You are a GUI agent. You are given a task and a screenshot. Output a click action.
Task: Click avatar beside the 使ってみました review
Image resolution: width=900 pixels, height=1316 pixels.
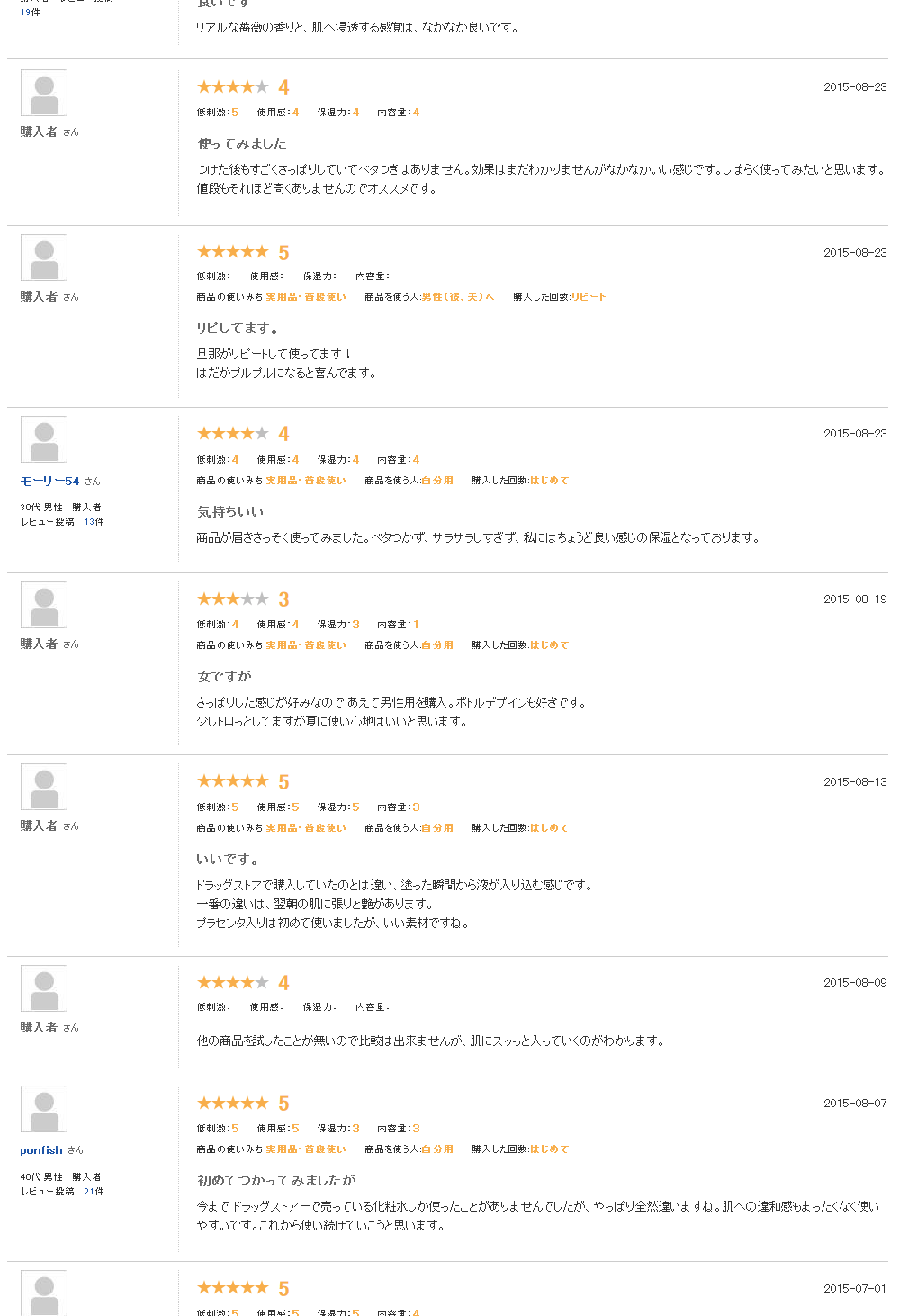point(44,93)
